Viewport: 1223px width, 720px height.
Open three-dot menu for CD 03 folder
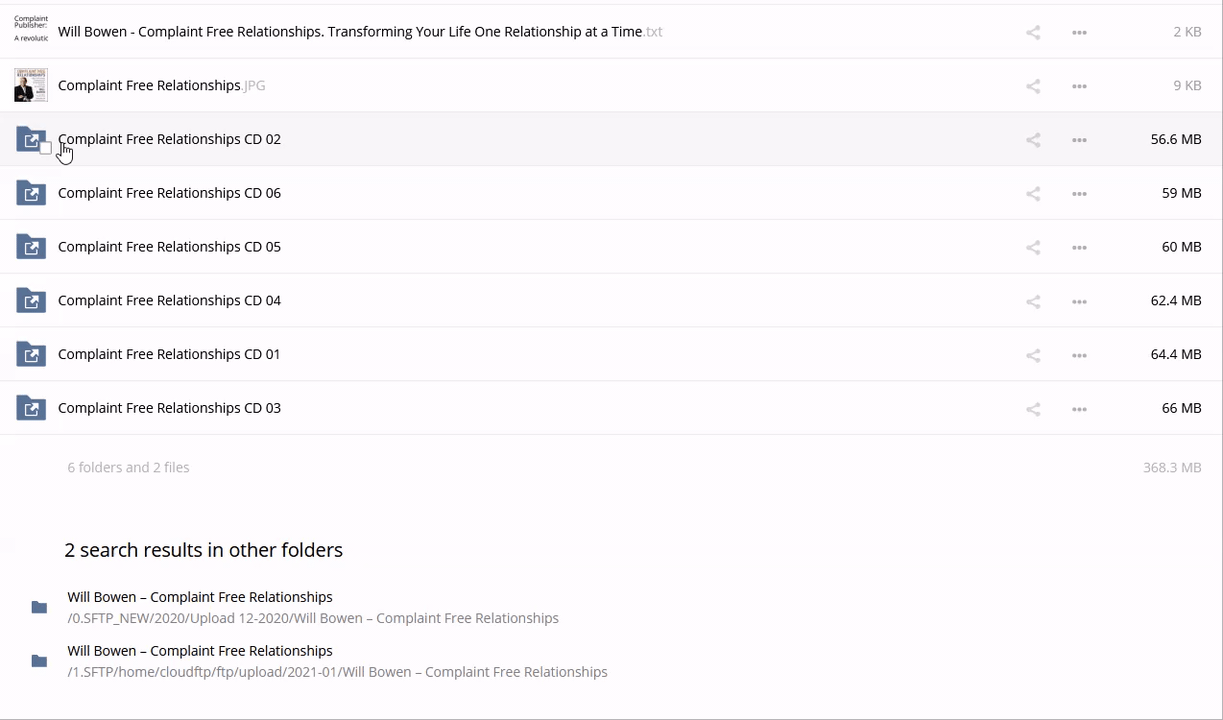(x=1079, y=409)
